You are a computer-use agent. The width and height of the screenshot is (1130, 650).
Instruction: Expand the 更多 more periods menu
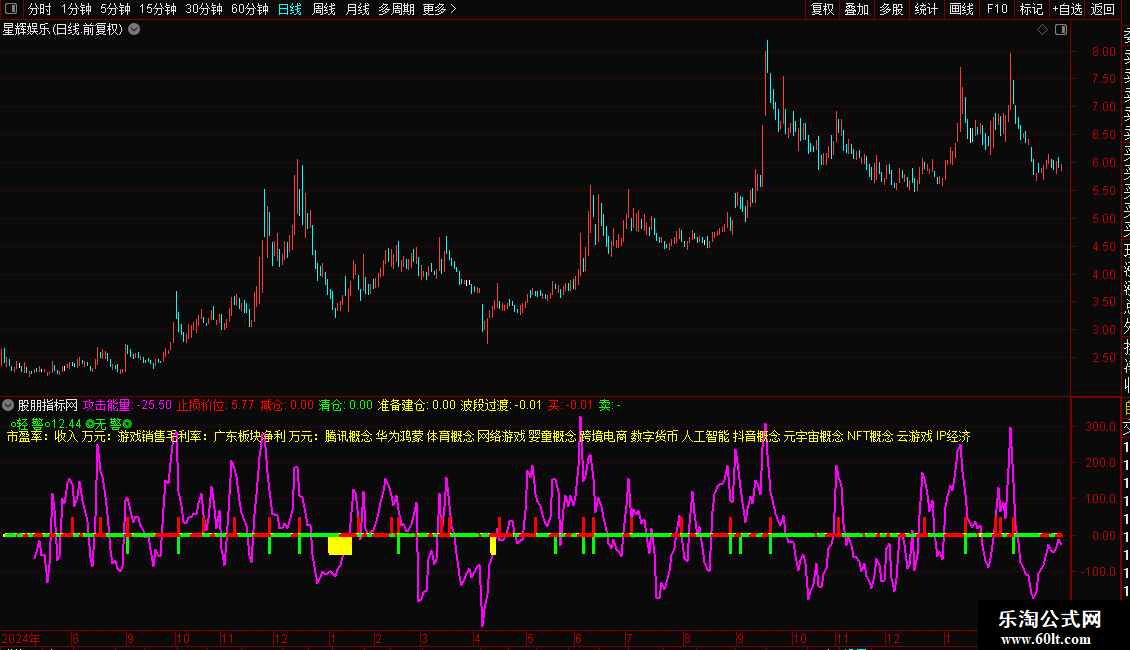click(440, 9)
